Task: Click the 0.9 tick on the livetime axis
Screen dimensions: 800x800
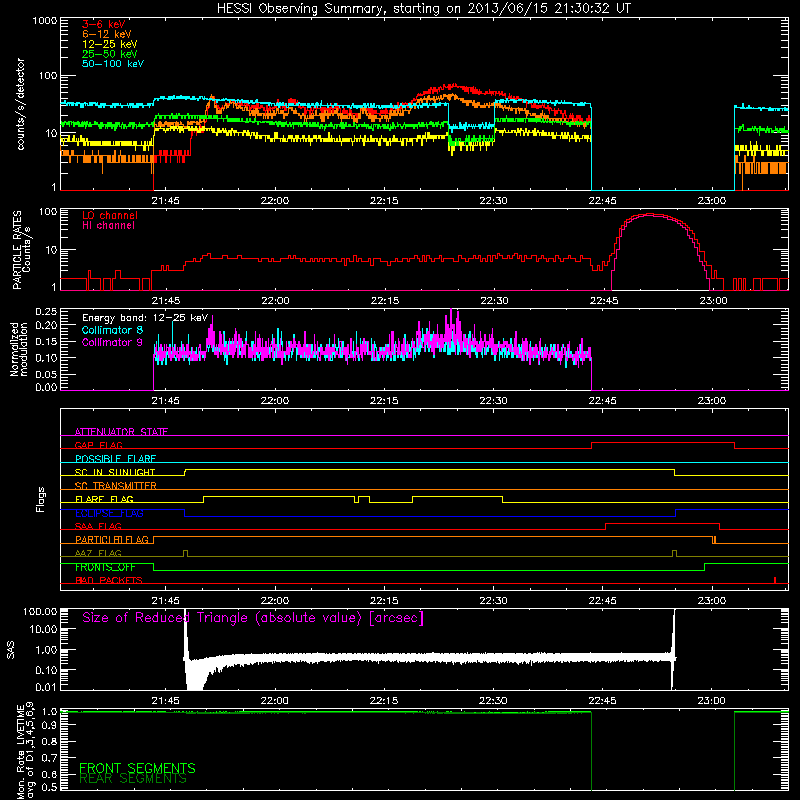Action: click(49, 726)
